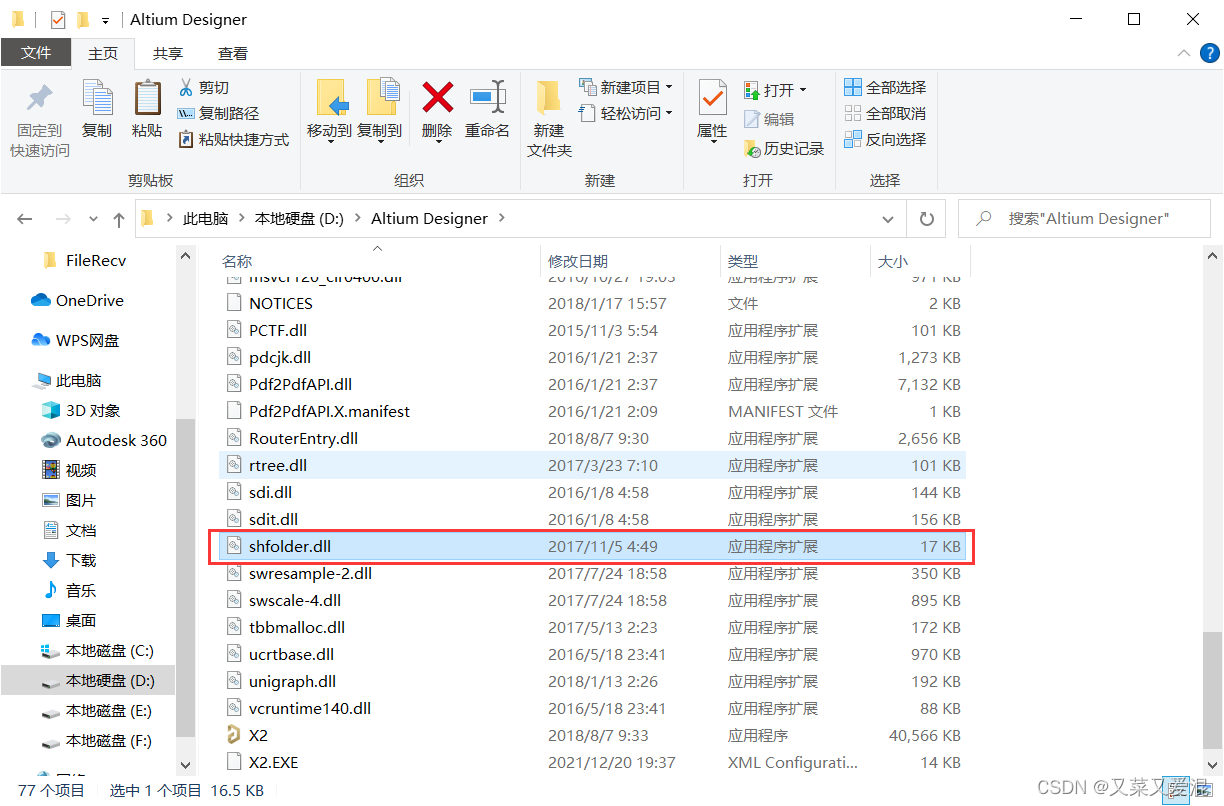Open the Move to (移动到) dropdown
This screenshot has width=1224, height=806.
click(329, 131)
